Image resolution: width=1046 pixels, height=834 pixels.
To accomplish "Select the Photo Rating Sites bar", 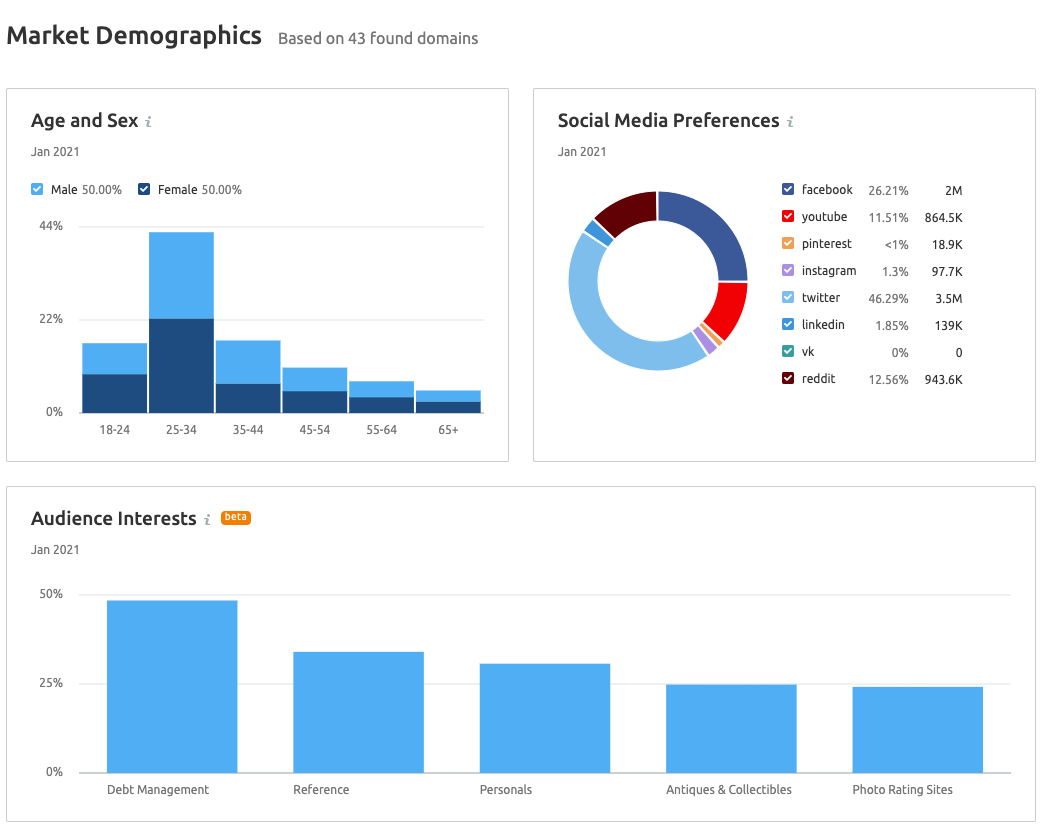I will click(917, 729).
